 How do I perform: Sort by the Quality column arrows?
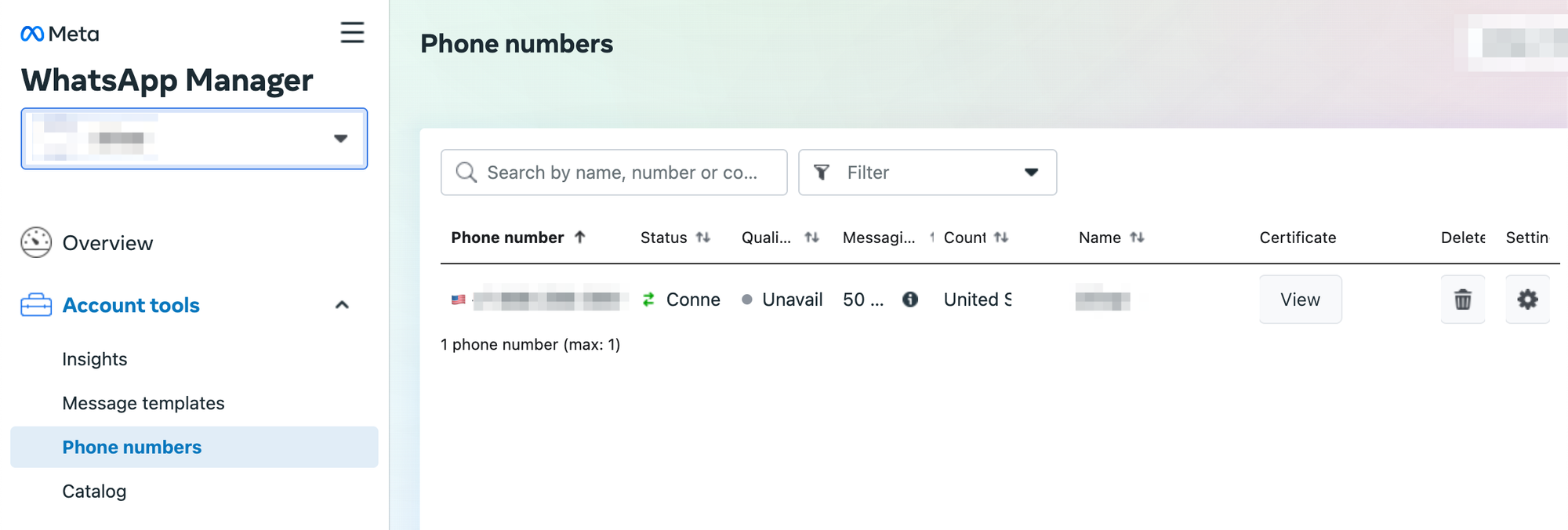tap(812, 238)
